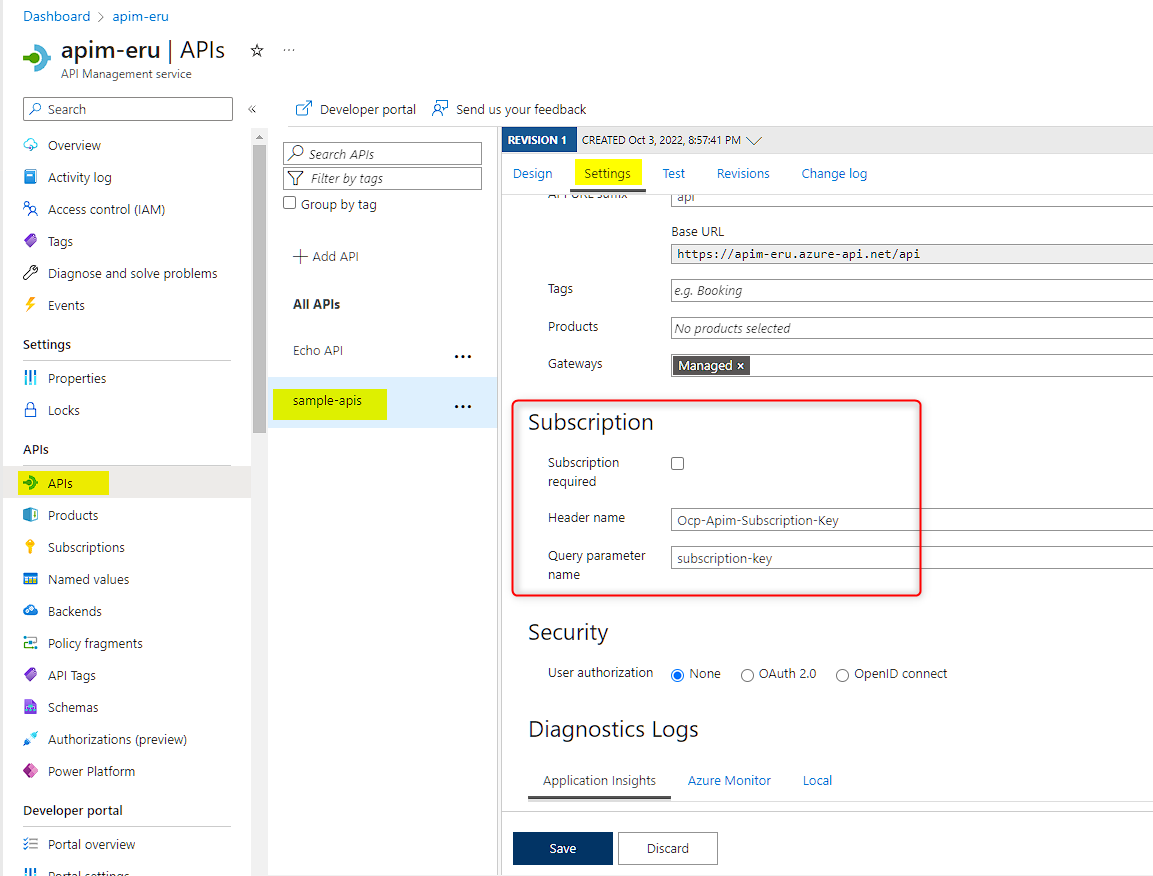
Task: Open more options ellipsis beside page title
Action: click(289, 50)
